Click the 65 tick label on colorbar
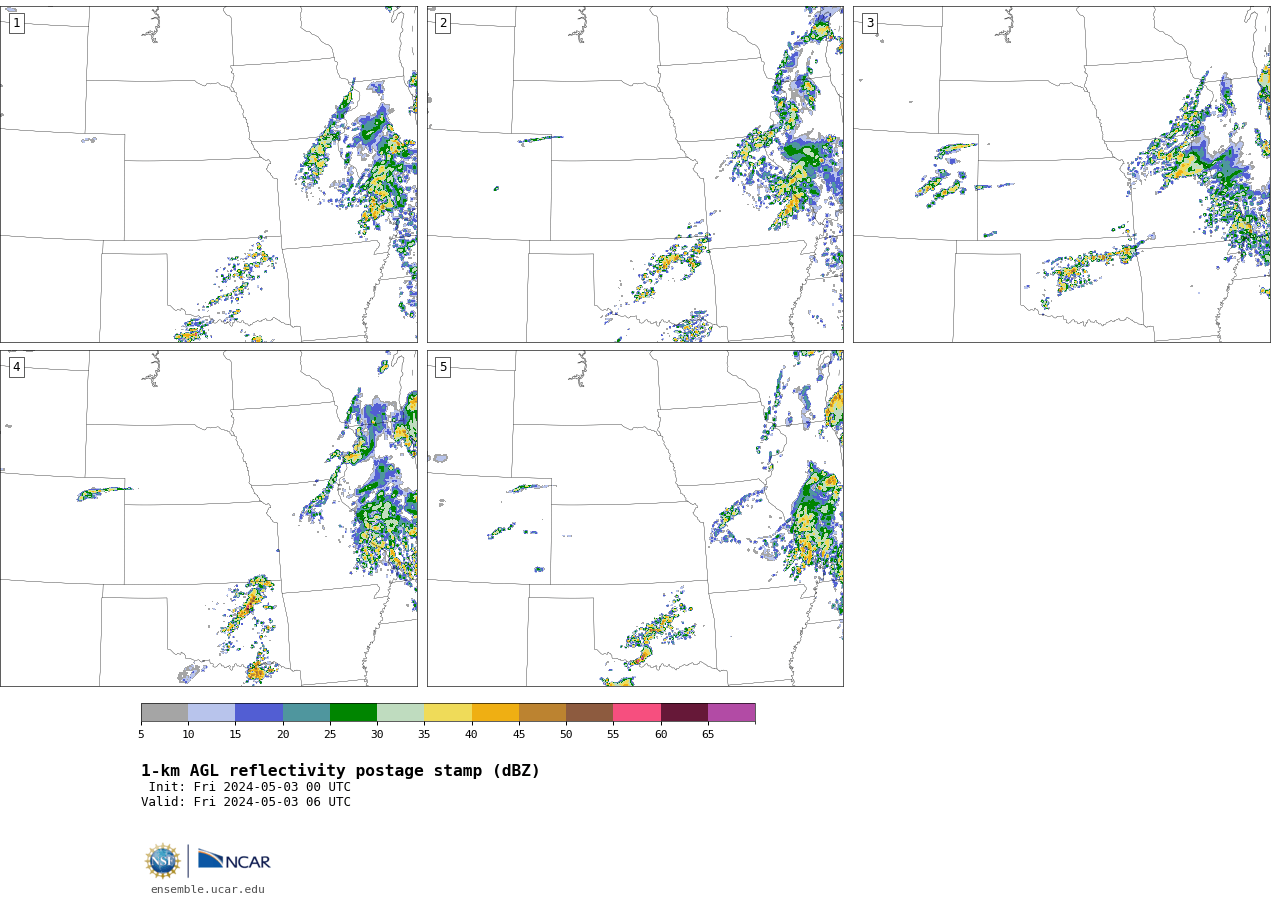Viewport: 1280px width, 901px height. coord(708,735)
